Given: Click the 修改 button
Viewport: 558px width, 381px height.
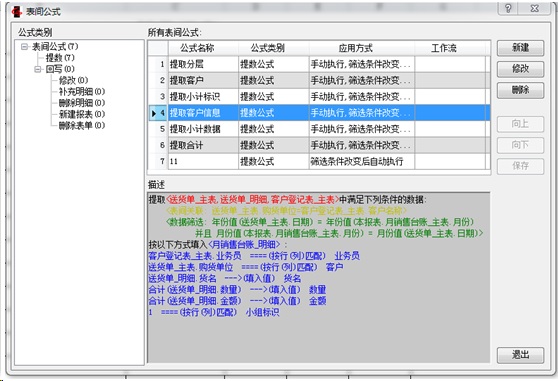Looking at the screenshot, I should coord(520,69).
